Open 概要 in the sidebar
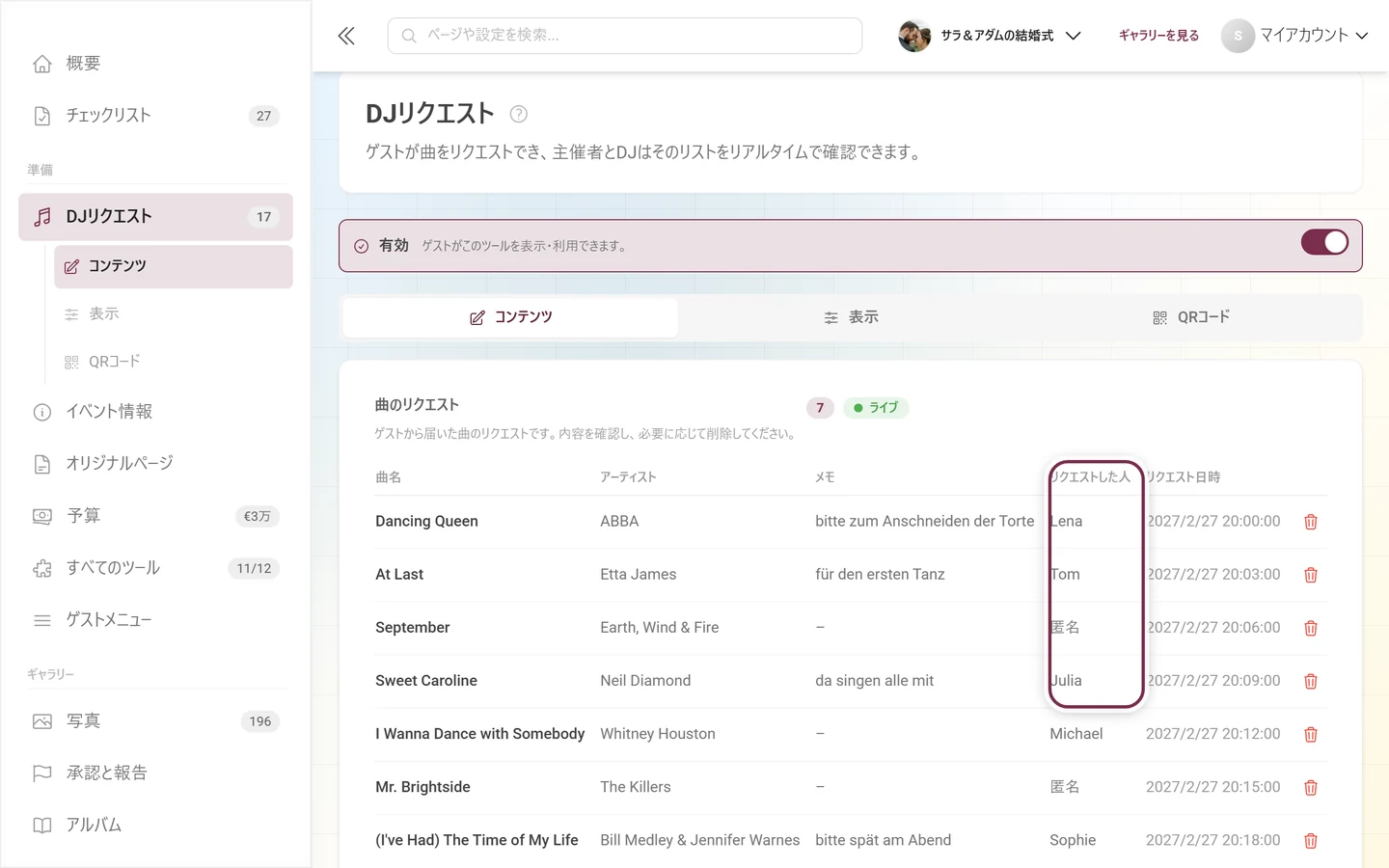This screenshot has width=1389, height=868. click(x=155, y=64)
